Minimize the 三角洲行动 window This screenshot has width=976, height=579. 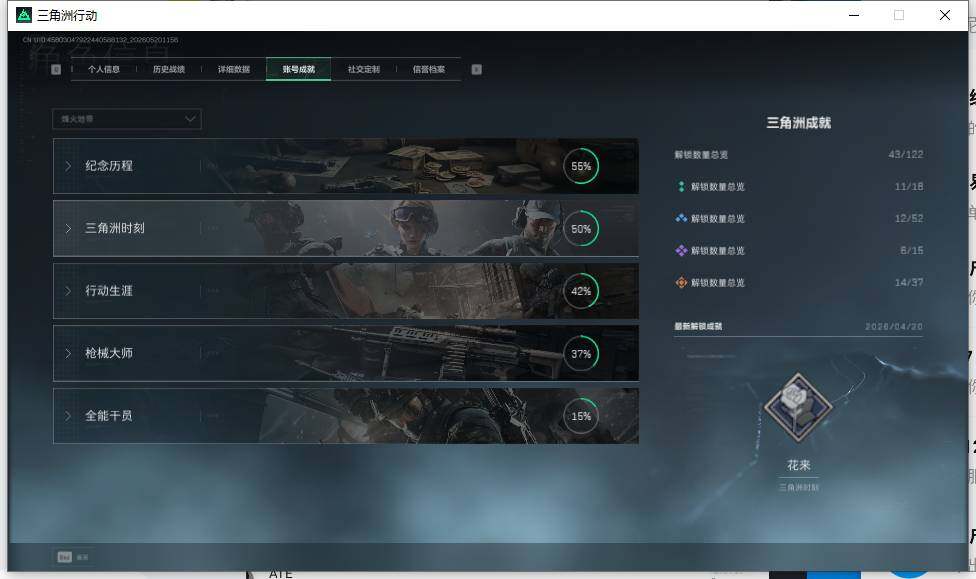(854, 15)
